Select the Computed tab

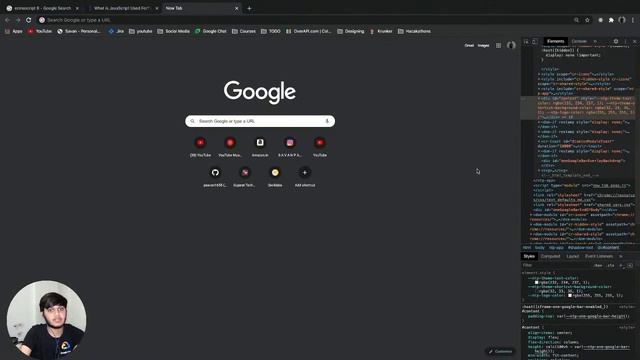(x=551, y=256)
